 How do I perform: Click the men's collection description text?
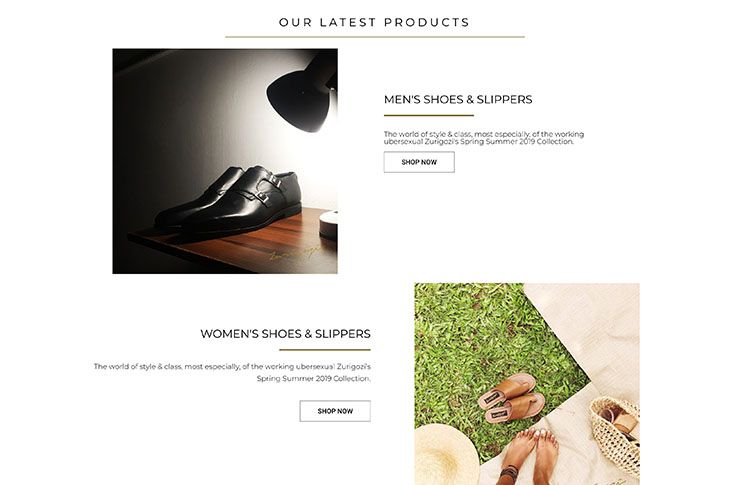pyautogui.click(x=484, y=138)
